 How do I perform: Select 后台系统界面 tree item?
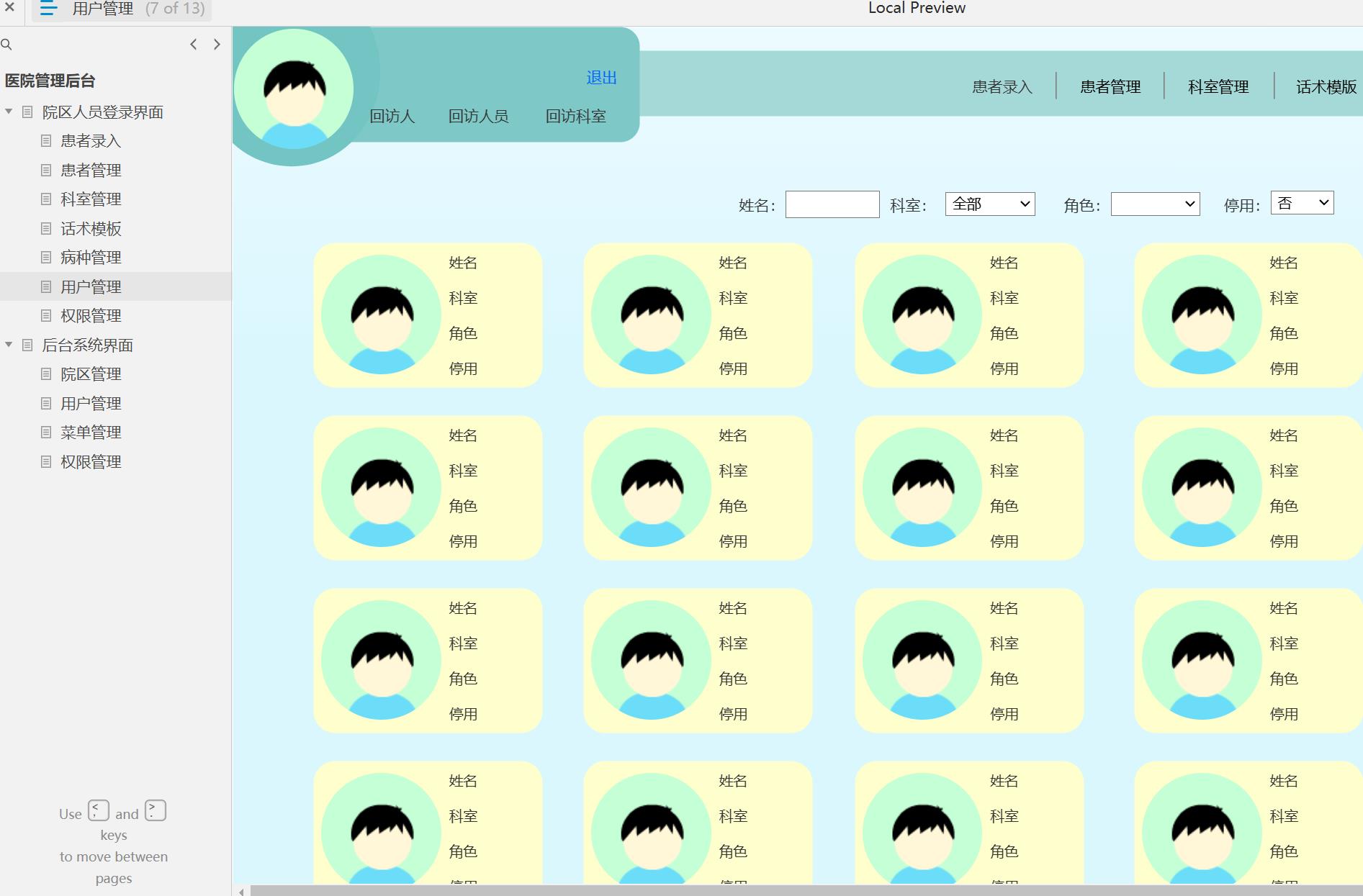click(x=87, y=345)
